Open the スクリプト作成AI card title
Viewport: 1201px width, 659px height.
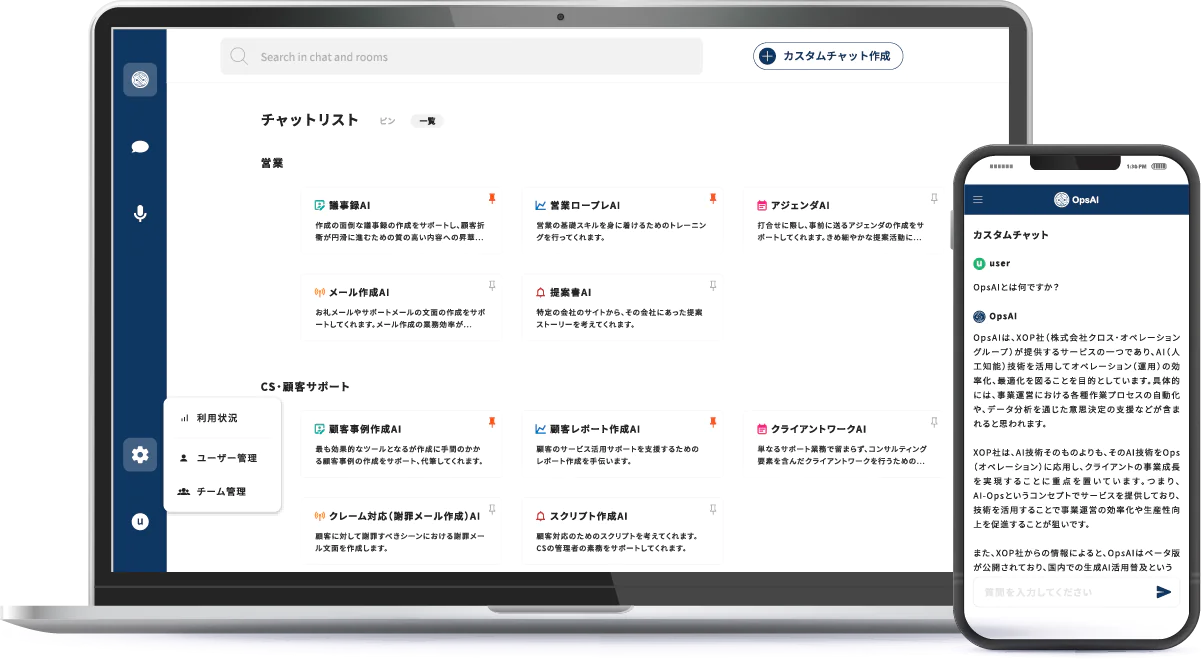(x=589, y=516)
